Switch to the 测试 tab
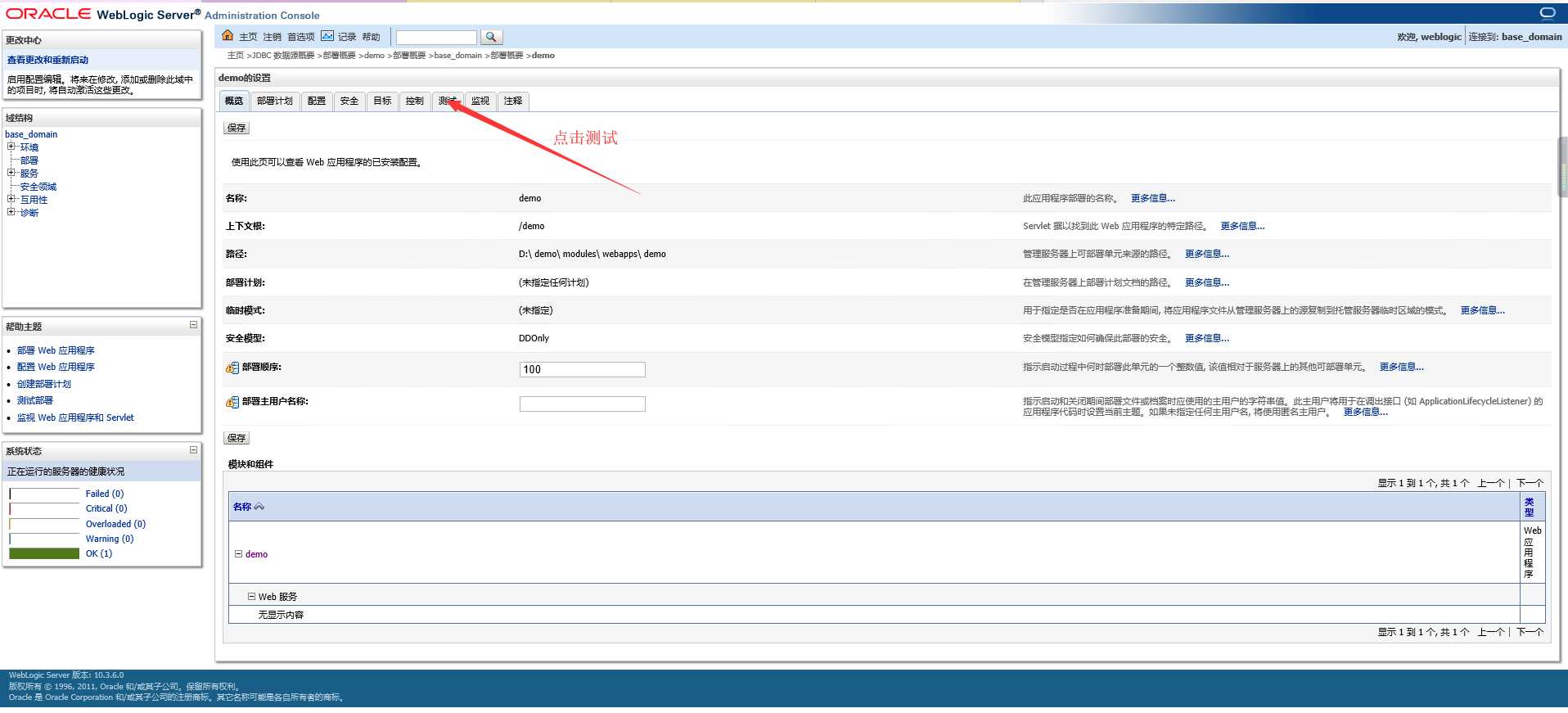1568x713 pixels. pyautogui.click(x=448, y=101)
